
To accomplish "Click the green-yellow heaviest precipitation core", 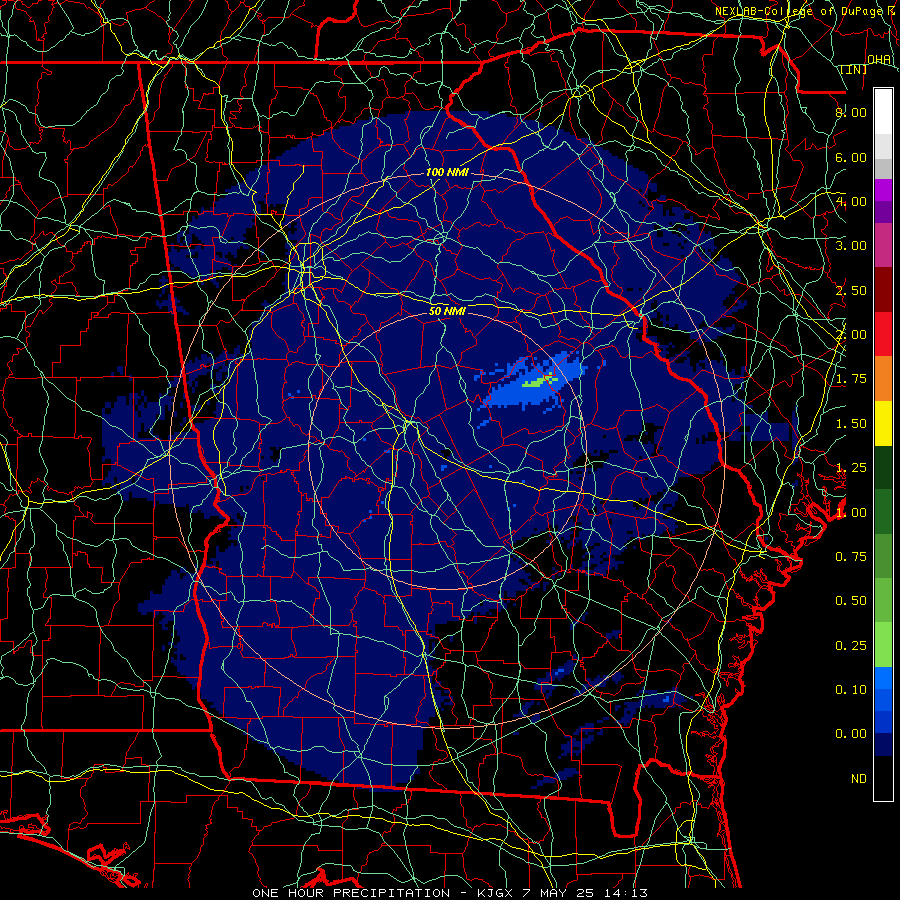I will point(540,381).
